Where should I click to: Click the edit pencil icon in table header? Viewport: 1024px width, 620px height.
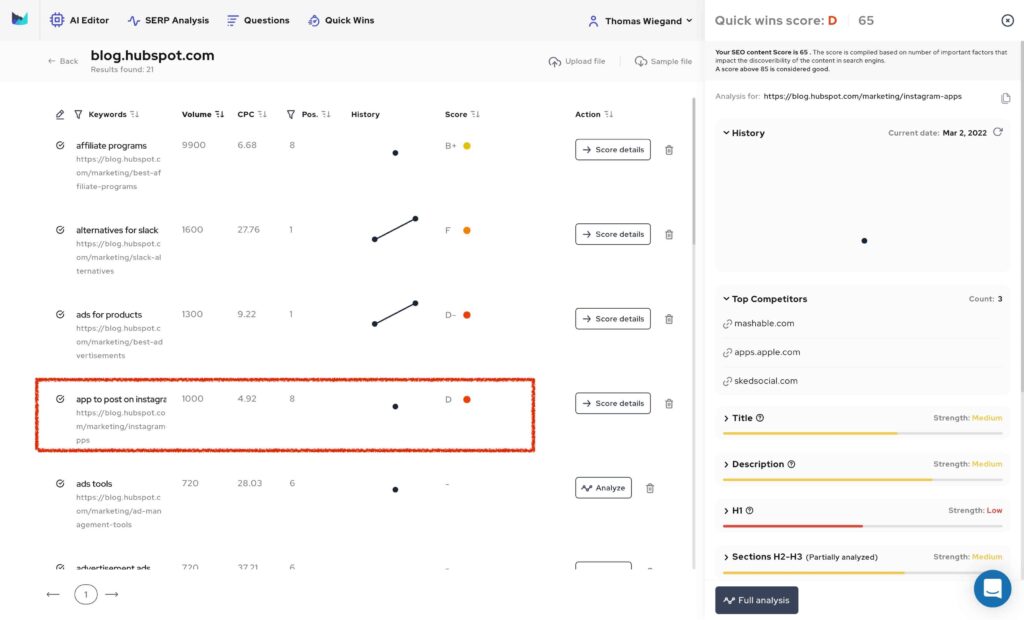(59, 114)
